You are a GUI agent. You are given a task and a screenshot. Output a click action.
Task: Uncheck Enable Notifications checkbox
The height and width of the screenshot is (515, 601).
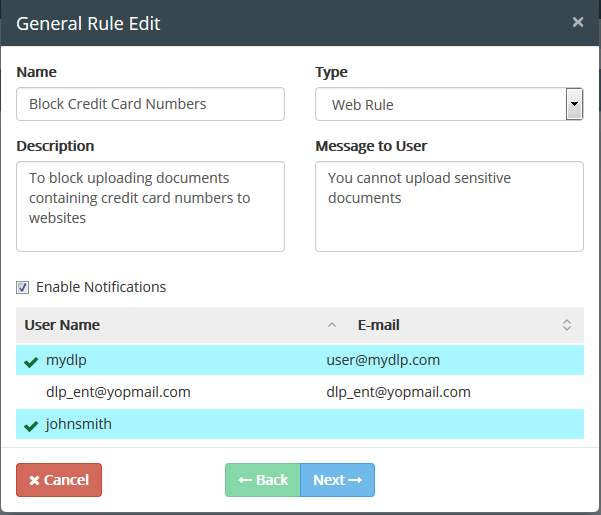22,287
